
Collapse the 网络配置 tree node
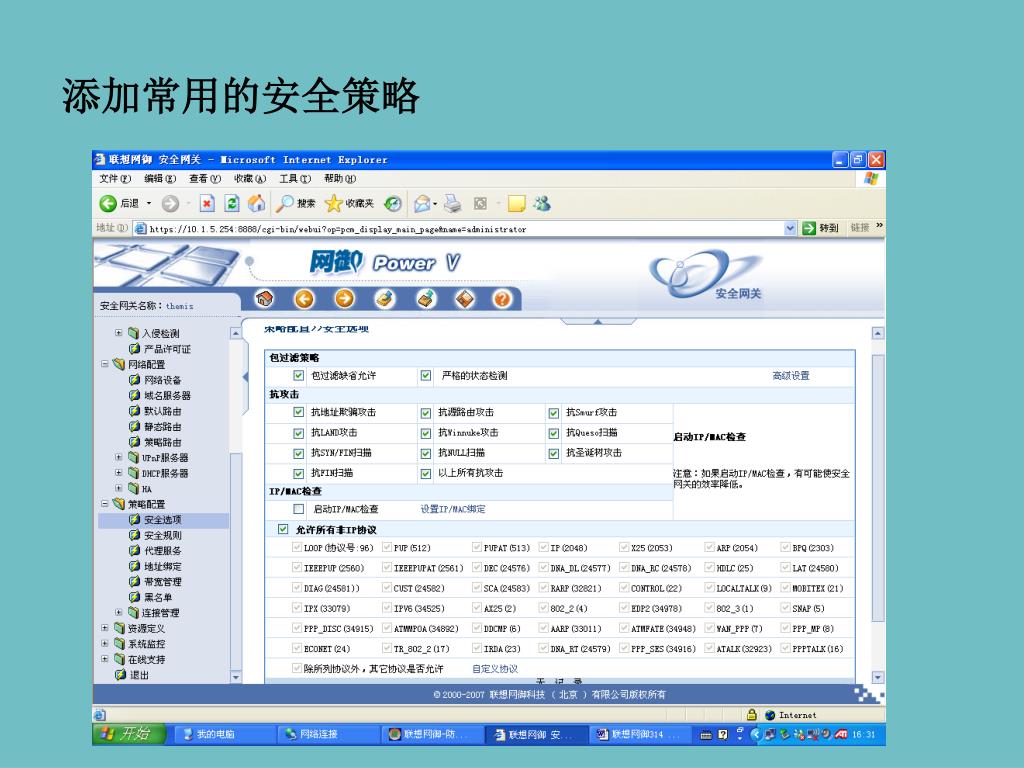pyautogui.click(x=104, y=364)
